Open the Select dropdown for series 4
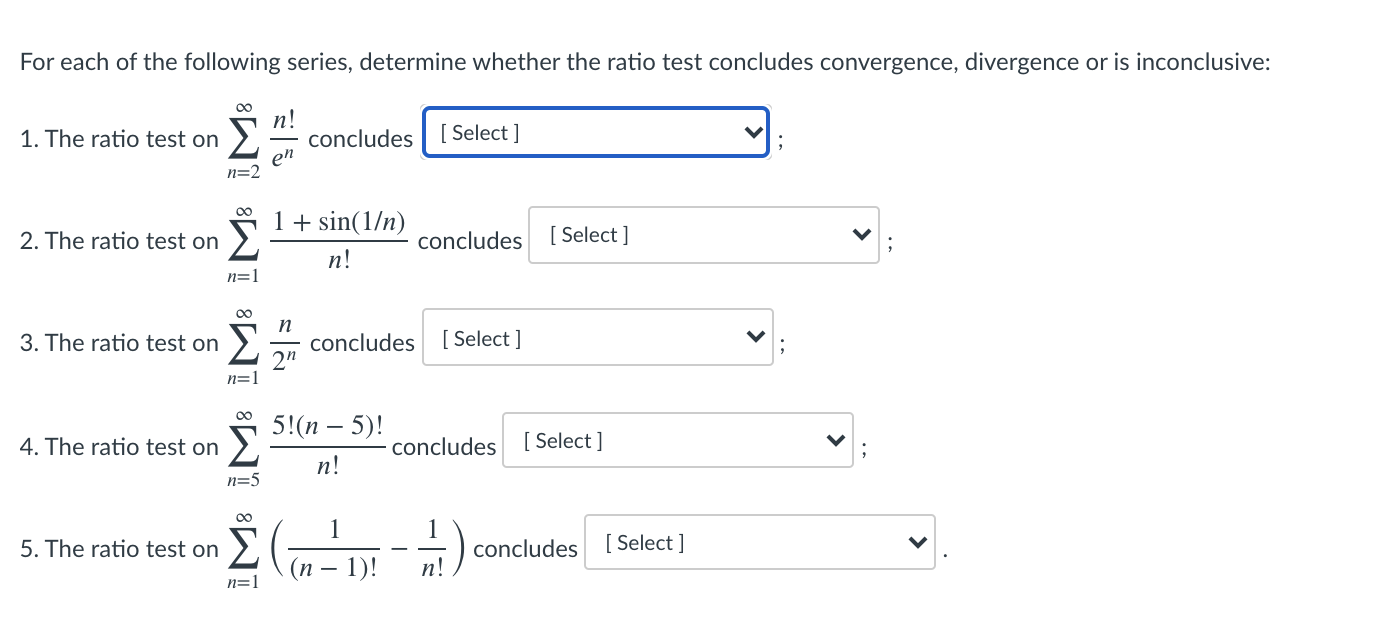The height and width of the screenshot is (640, 1382). coord(678,440)
